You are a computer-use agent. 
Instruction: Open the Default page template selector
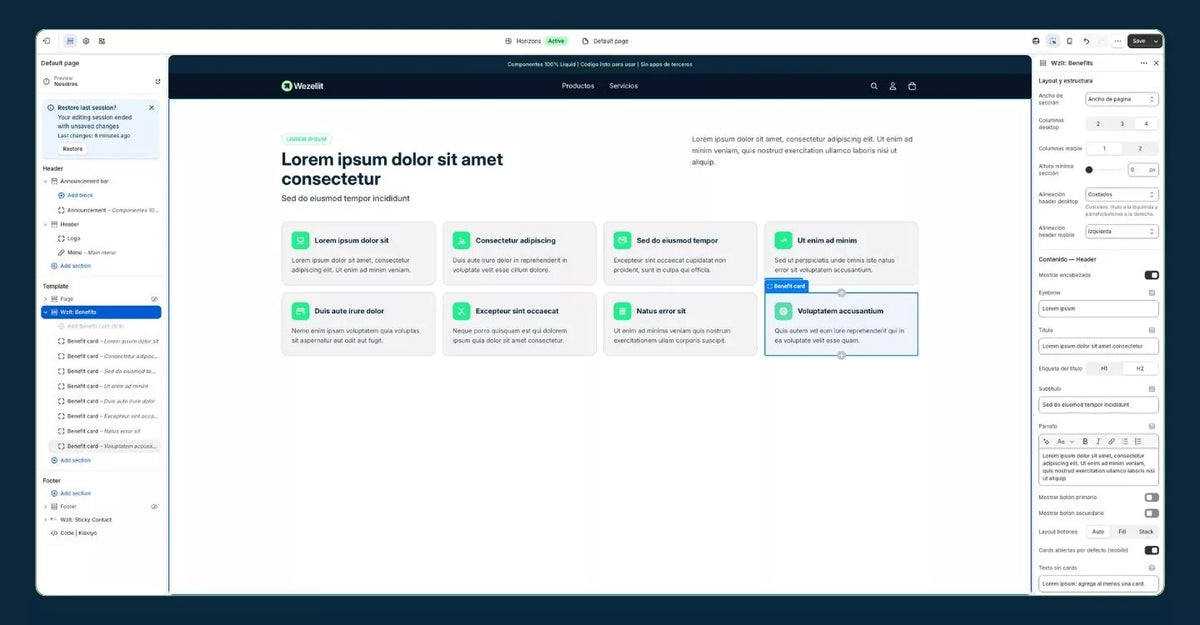coord(605,41)
